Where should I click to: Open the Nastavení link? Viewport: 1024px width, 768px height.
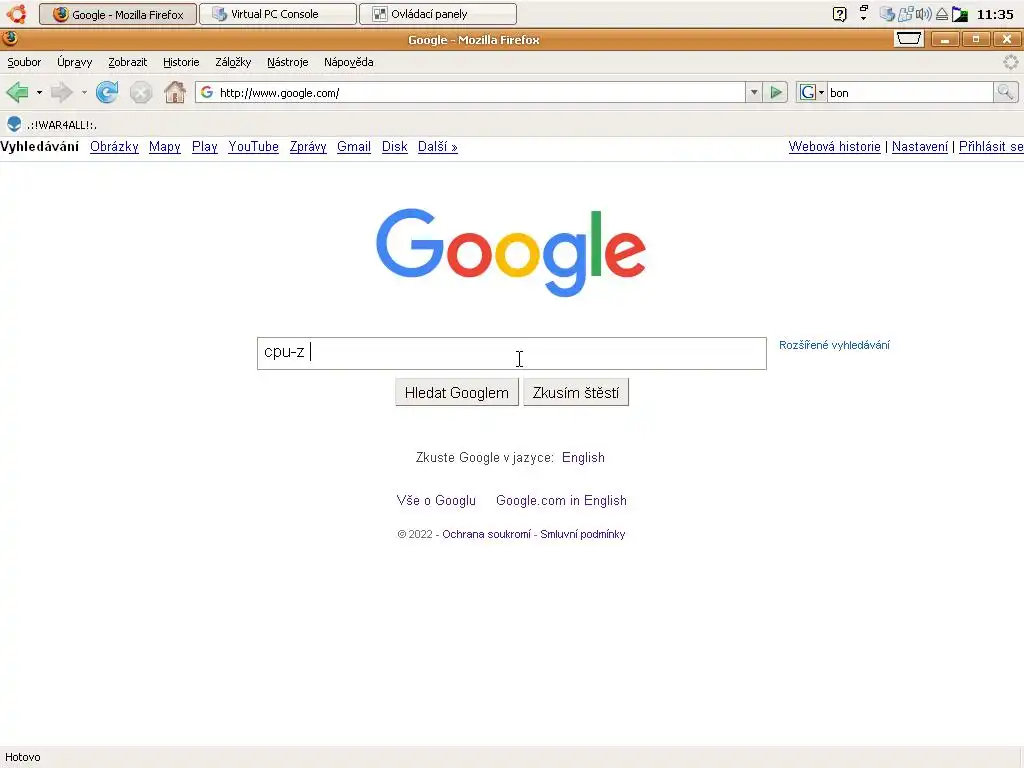pyautogui.click(x=920, y=146)
